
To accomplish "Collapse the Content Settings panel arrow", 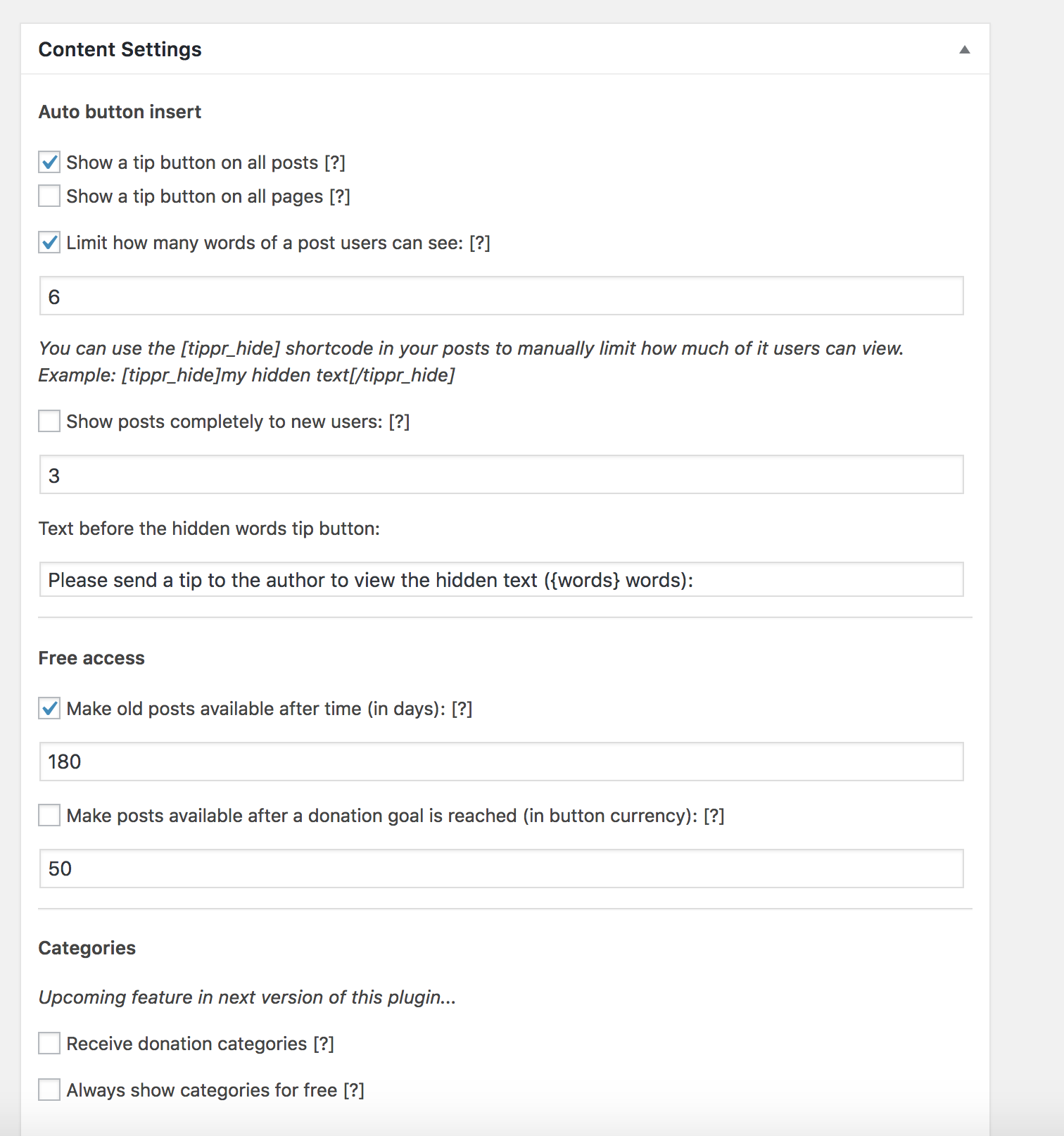I will click(x=965, y=49).
